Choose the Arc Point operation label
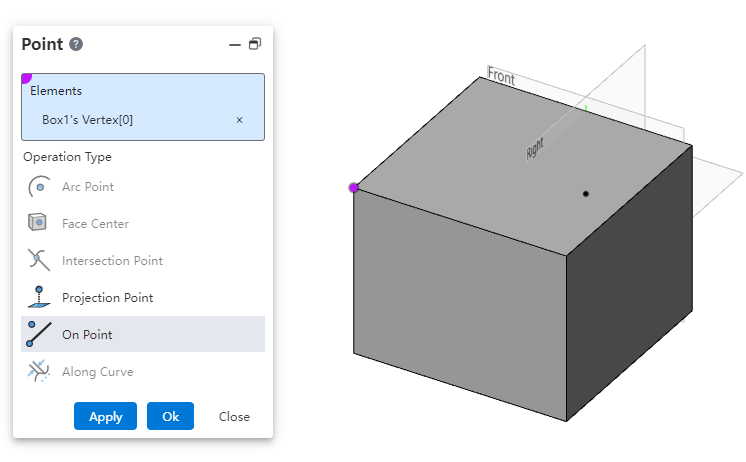 click(x=88, y=187)
